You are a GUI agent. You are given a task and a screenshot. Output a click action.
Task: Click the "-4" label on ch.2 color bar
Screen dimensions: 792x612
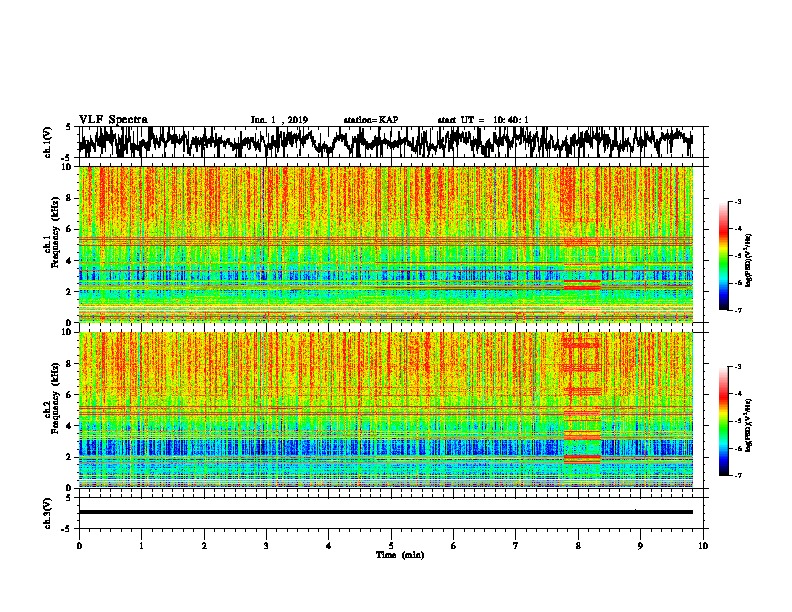pyautogui.click(x=737, y=394)
